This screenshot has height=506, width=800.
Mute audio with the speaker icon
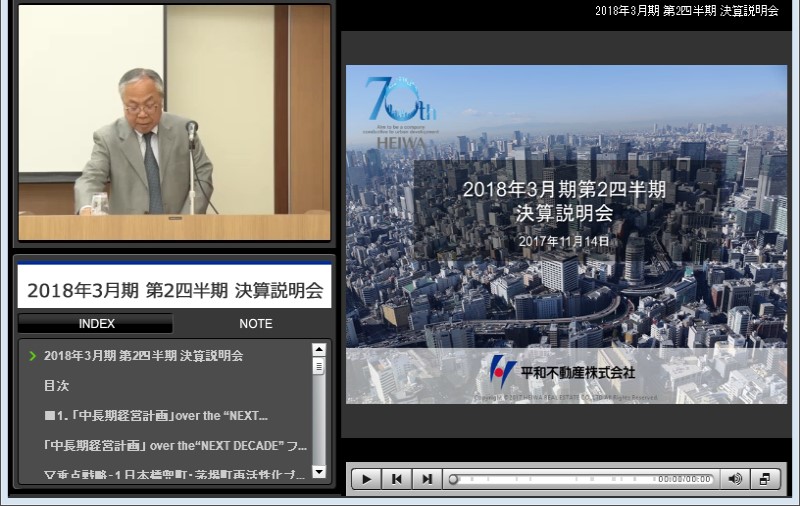735,479
